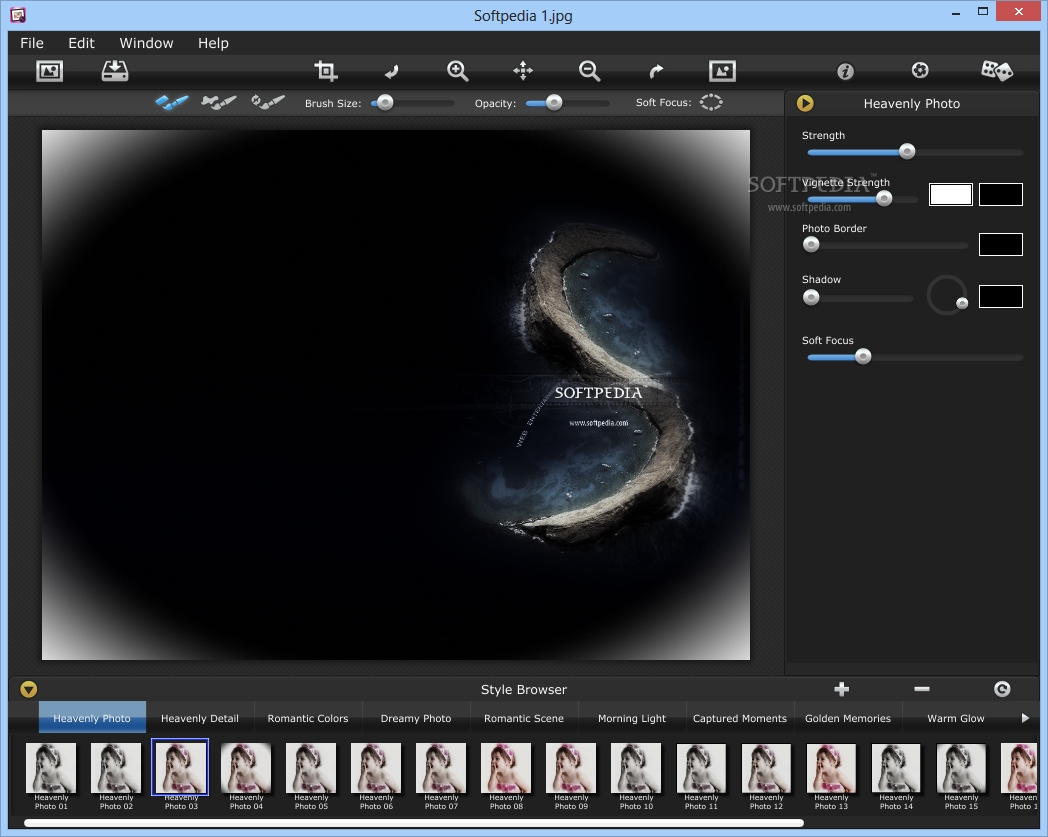The image size is (1048, 837).
Task: Click the zoom out magnifier
Action: tap(589, 71)
